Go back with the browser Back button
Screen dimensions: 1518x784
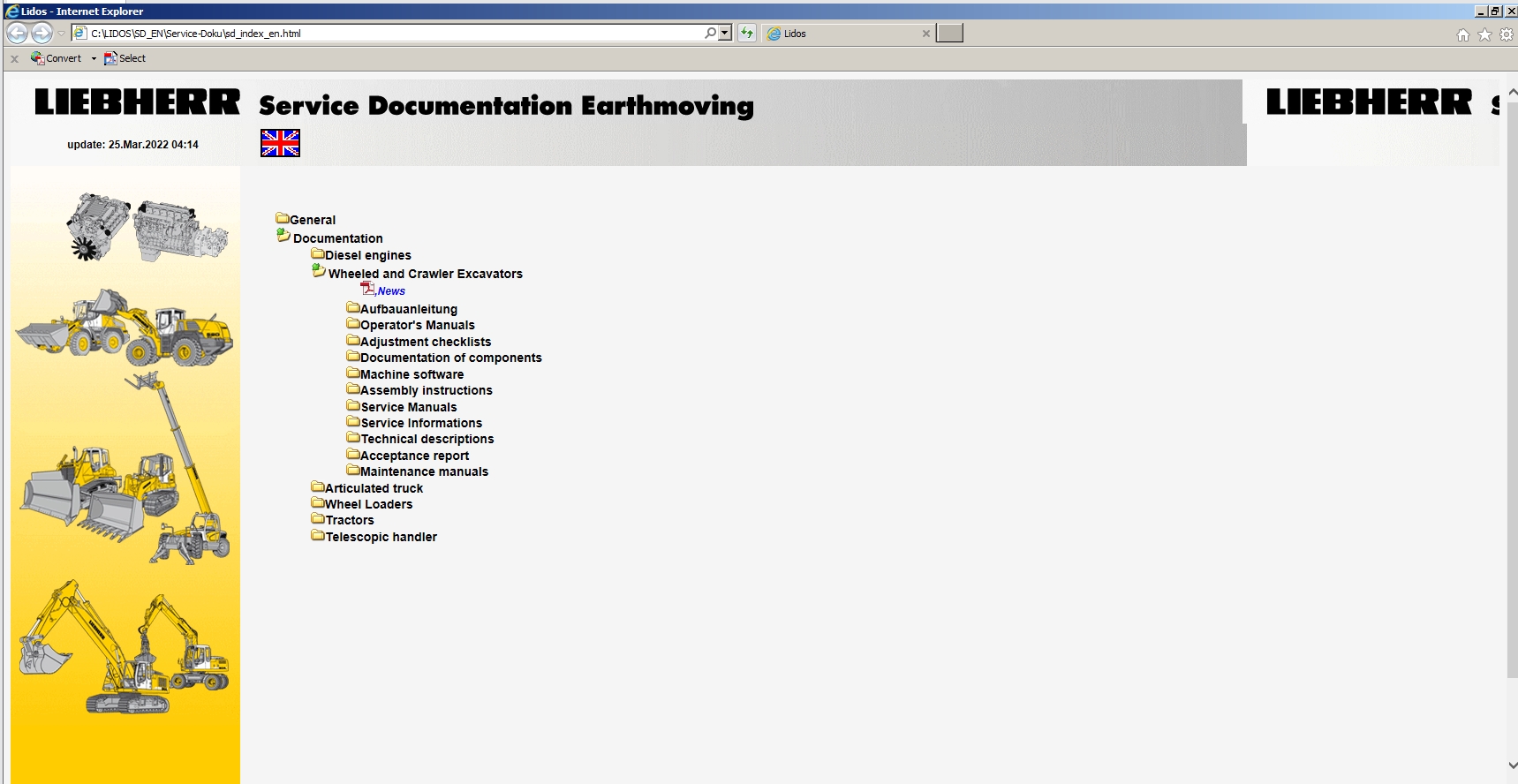pos(18,34)
